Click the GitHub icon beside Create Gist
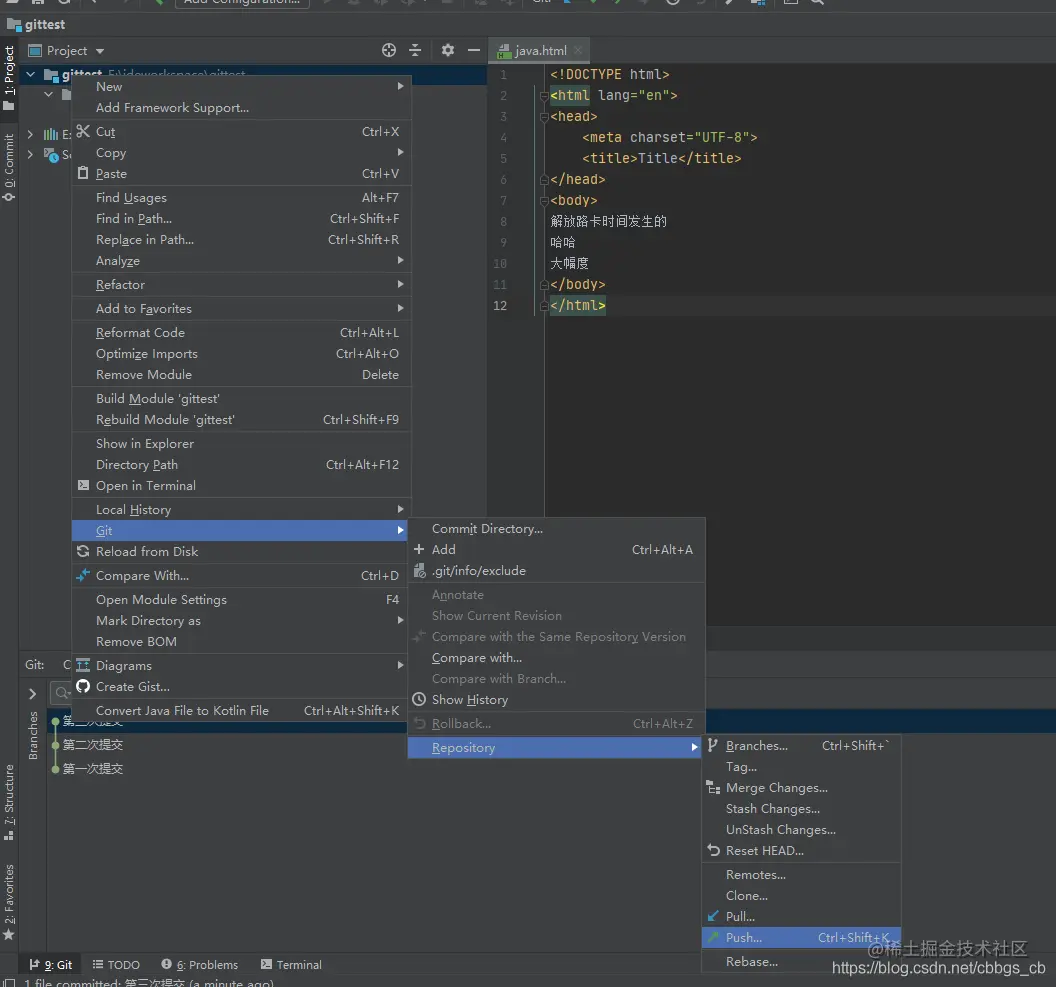The image size is (1056, 987). pyautogui.click(x=83, y=686)
